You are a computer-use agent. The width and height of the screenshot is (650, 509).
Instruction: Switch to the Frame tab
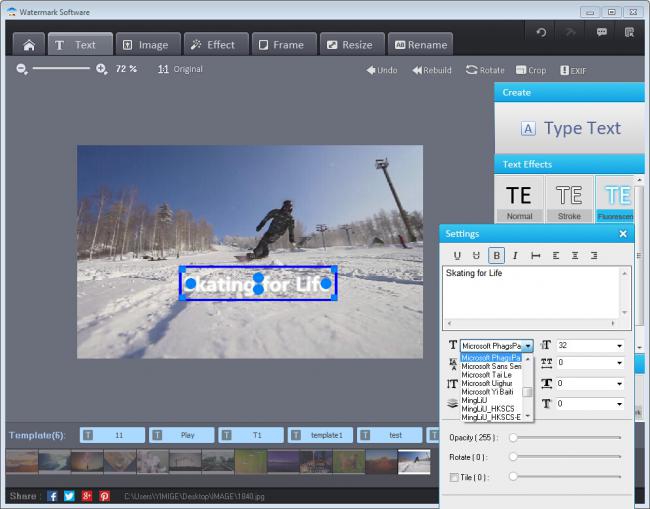pos(284,44)
